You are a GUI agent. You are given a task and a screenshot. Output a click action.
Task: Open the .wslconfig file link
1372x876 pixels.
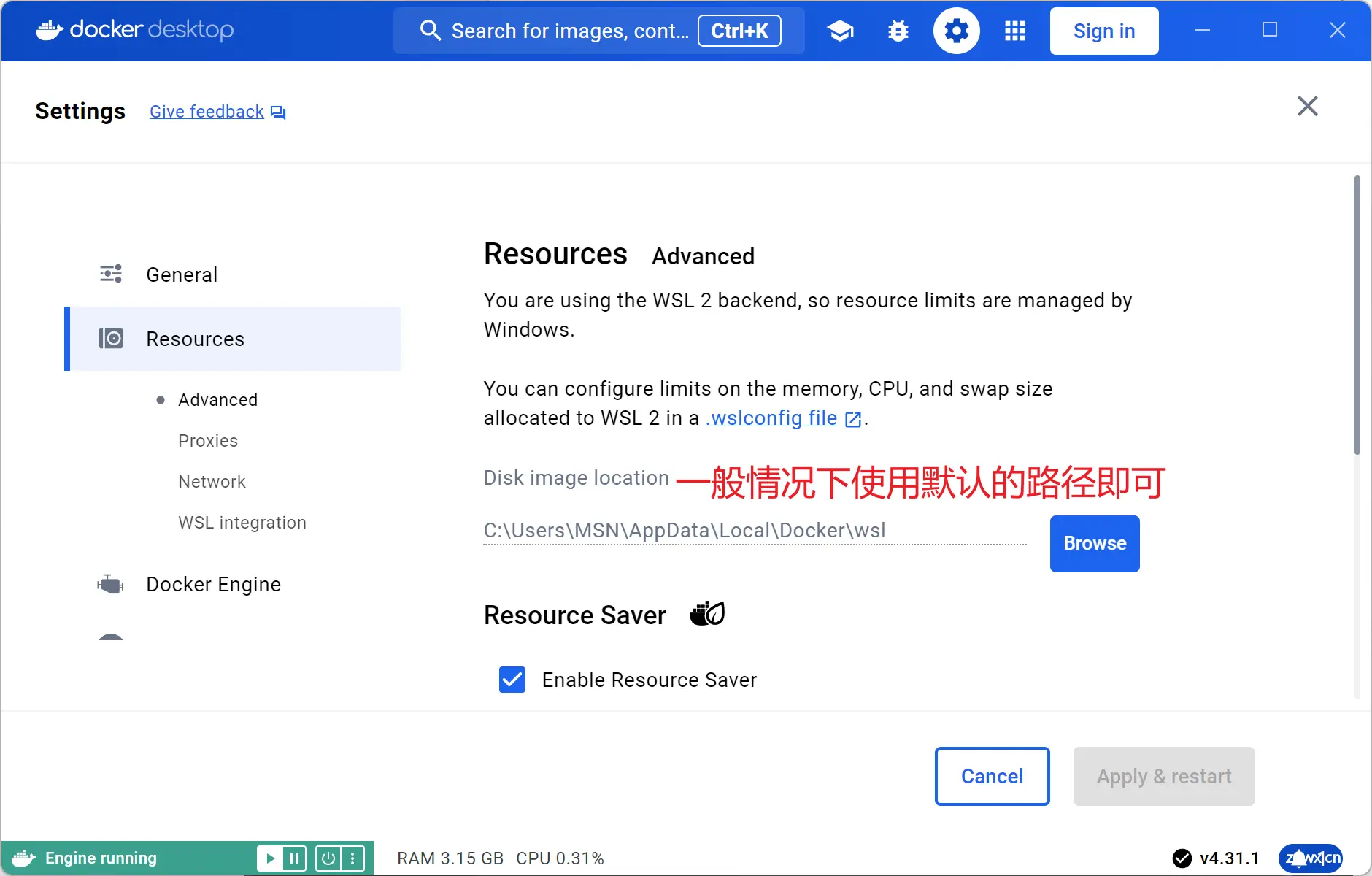point(771,418)
